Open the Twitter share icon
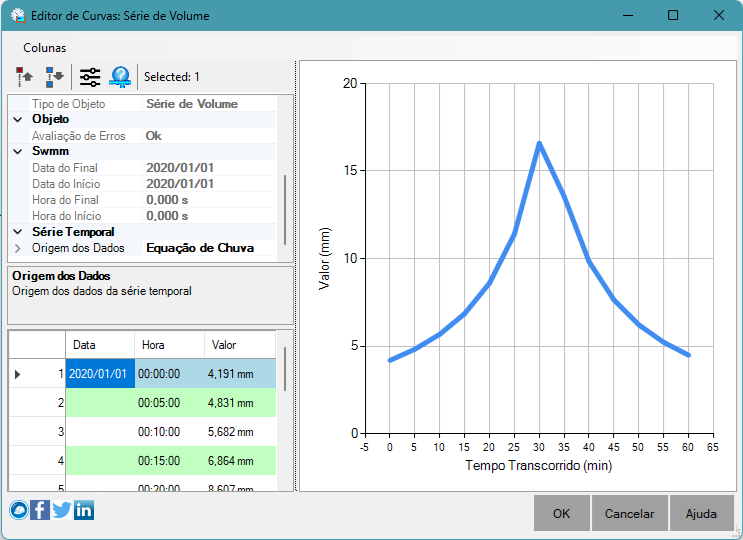Image resolution: width=743 pixels, height=540 pixels. (x=62, y=510)
